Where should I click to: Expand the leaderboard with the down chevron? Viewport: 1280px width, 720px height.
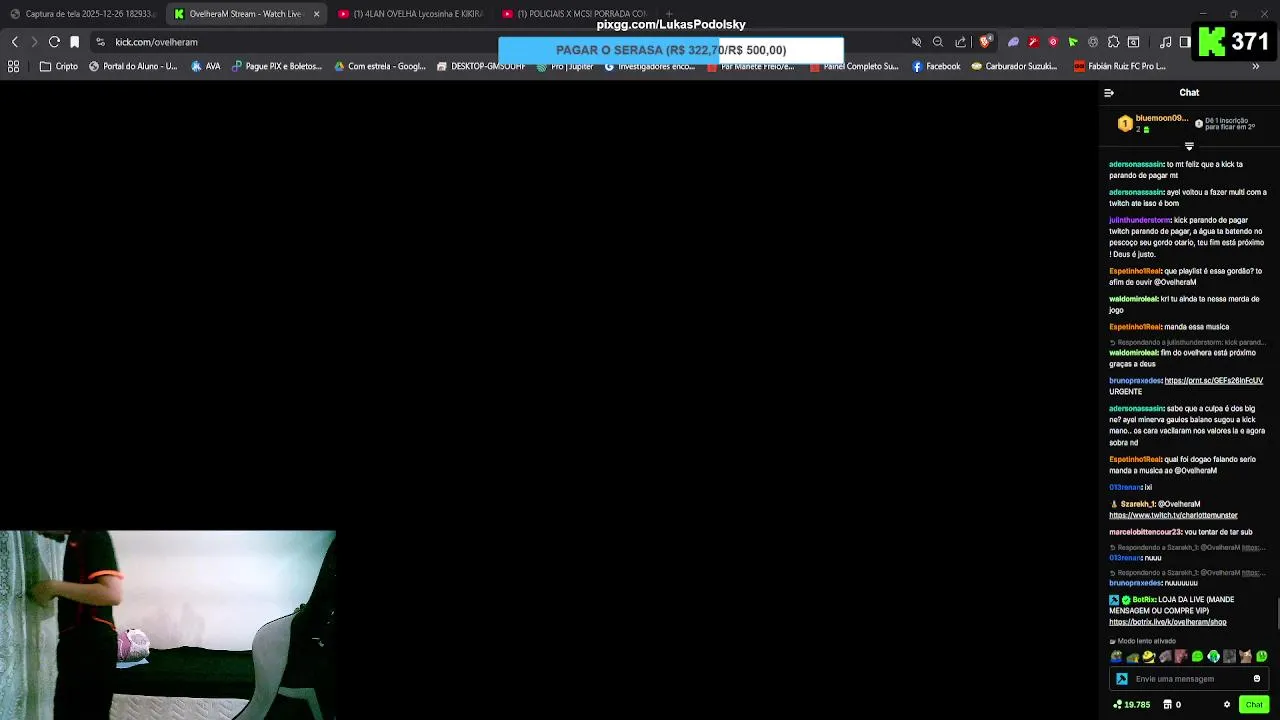click(1189, 147)
